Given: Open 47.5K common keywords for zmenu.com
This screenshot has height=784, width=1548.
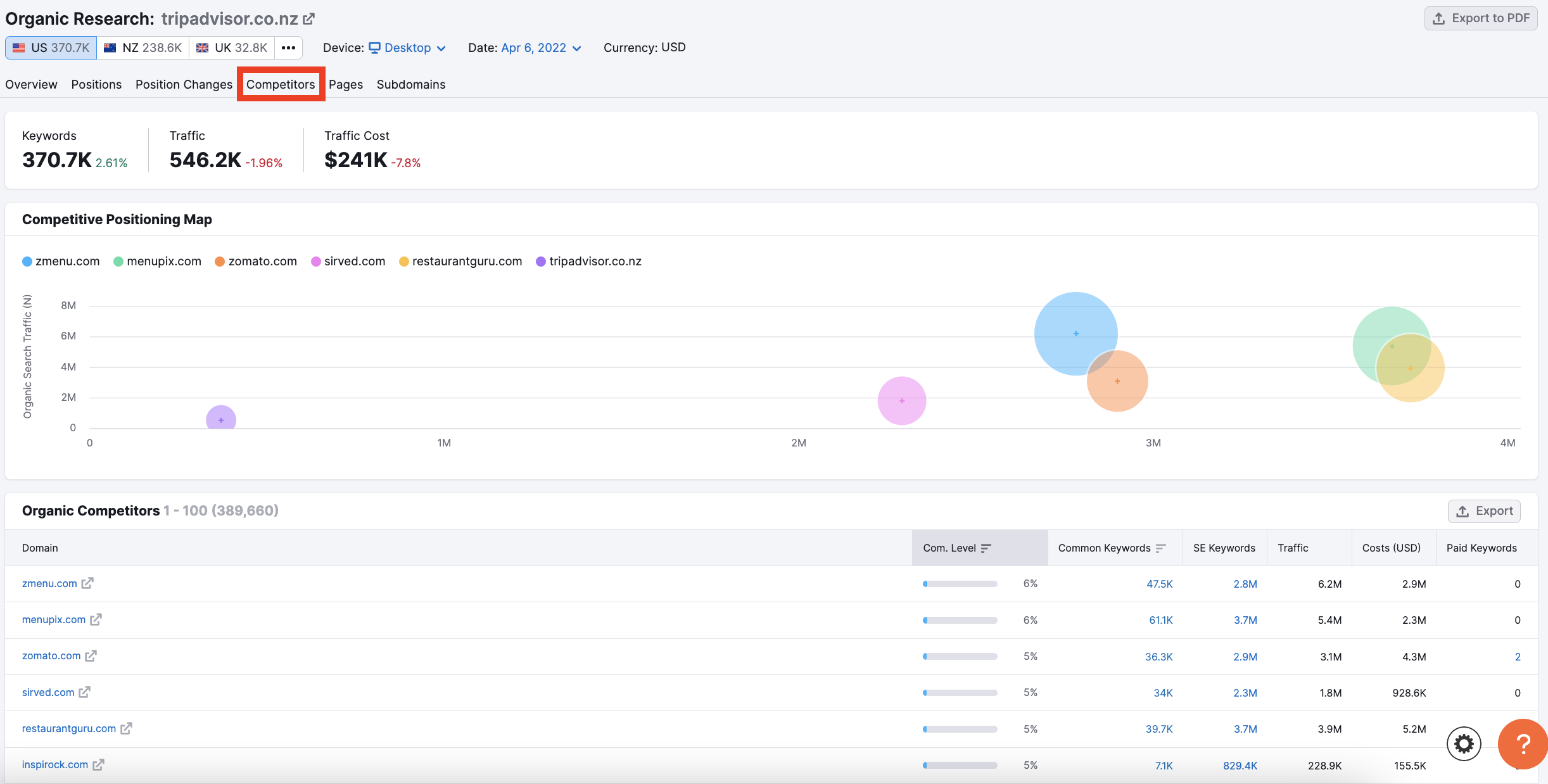Looking at the screenshot, I should (1160, 584).
